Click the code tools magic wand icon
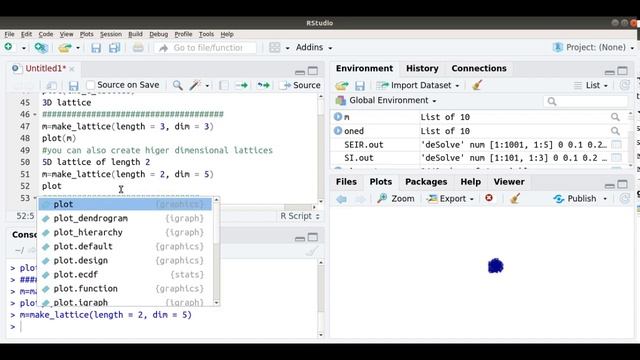 pos(195,85)
